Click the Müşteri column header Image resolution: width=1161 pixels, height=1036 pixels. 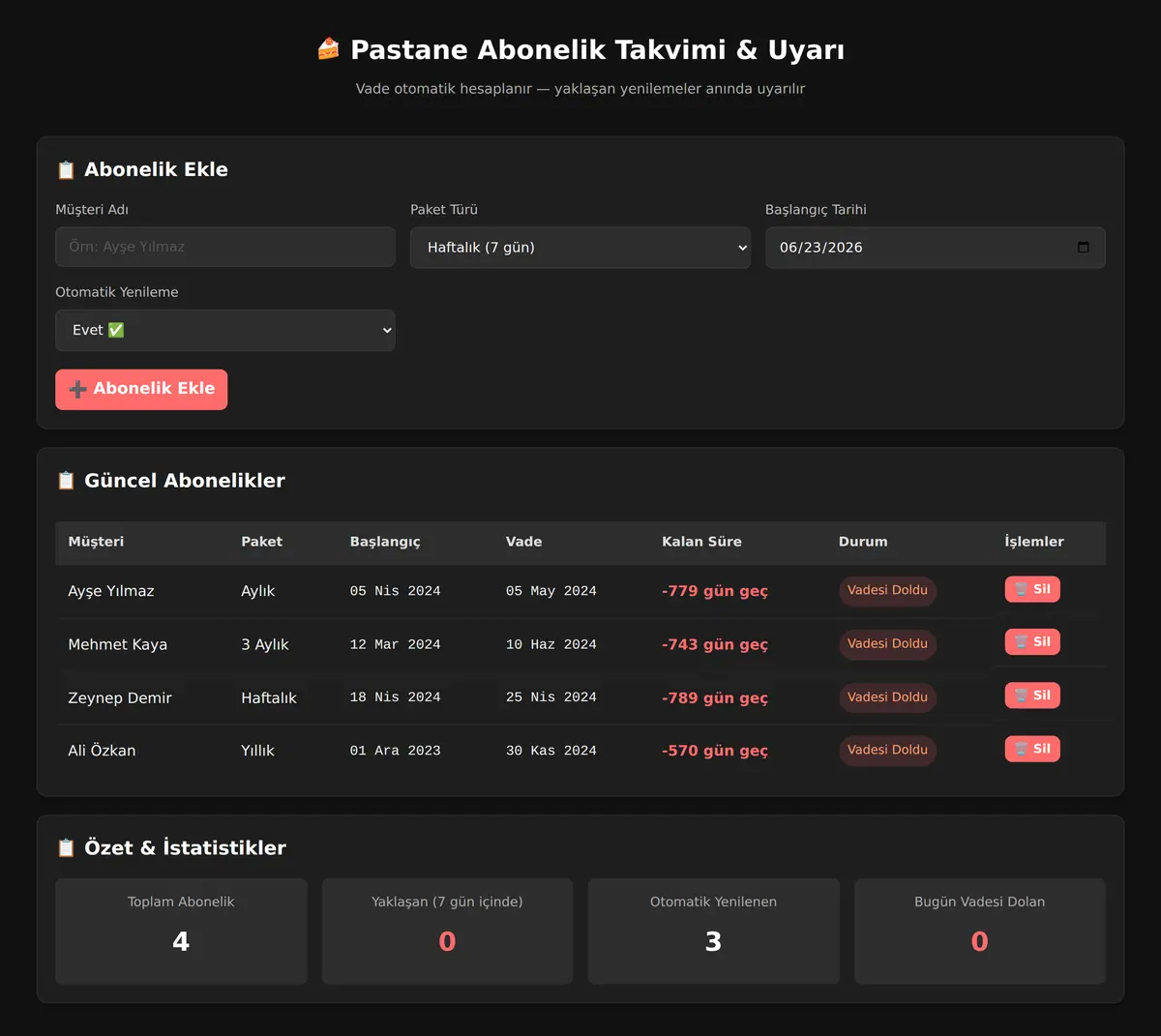tap(96, 542)
